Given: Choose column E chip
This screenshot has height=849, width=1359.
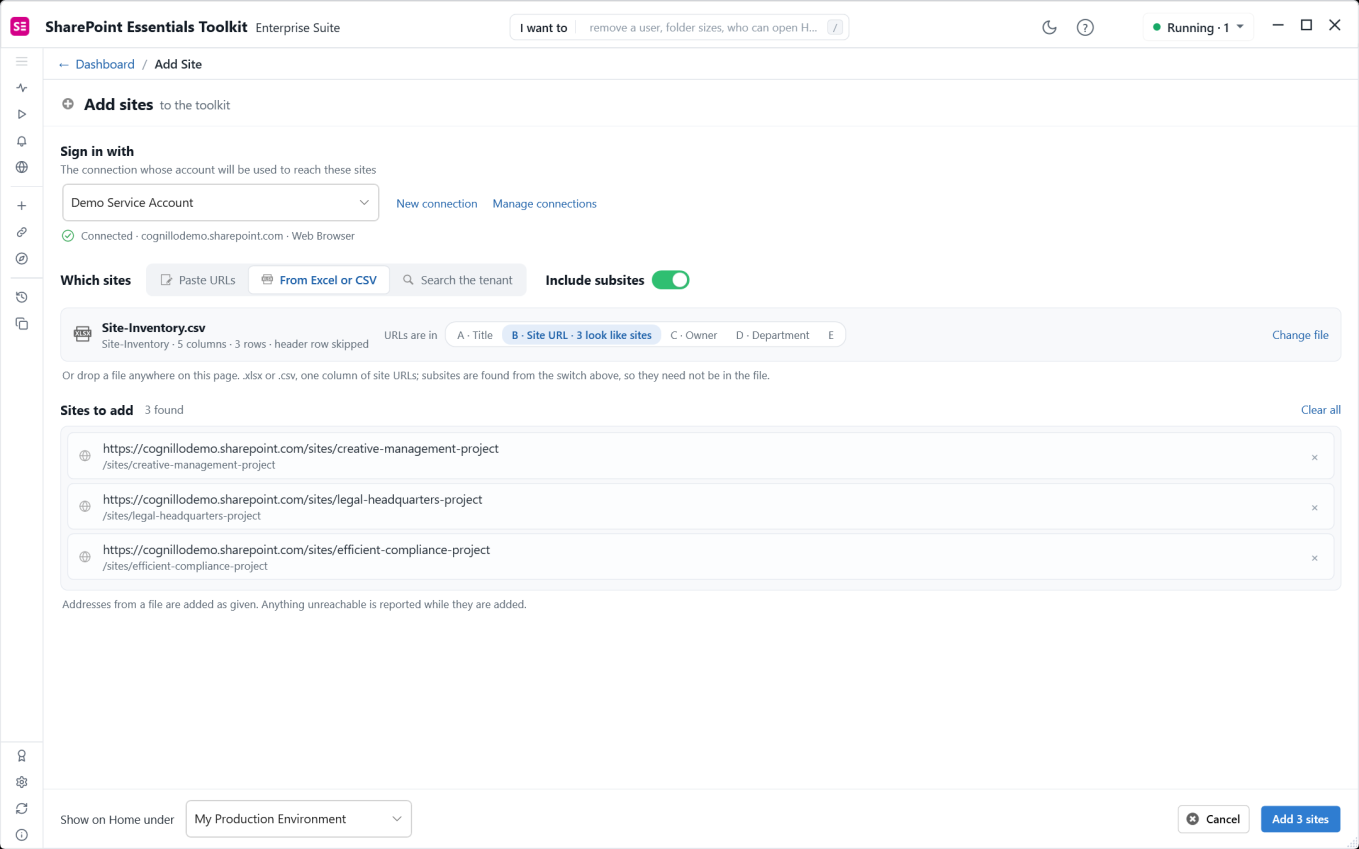Looking at the screenshot, I should (x=831, y=335).
